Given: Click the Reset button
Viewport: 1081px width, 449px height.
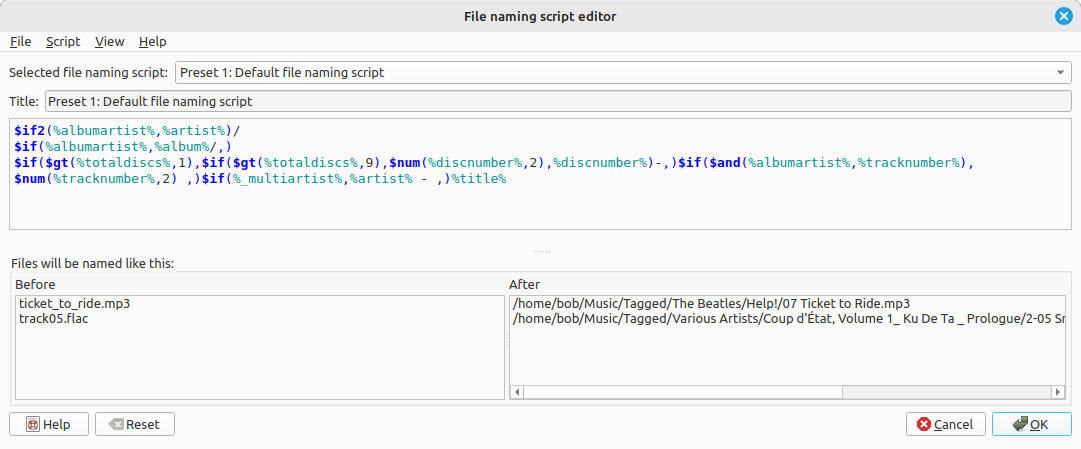Looking at the screenshot, I should tap(134, 424).
